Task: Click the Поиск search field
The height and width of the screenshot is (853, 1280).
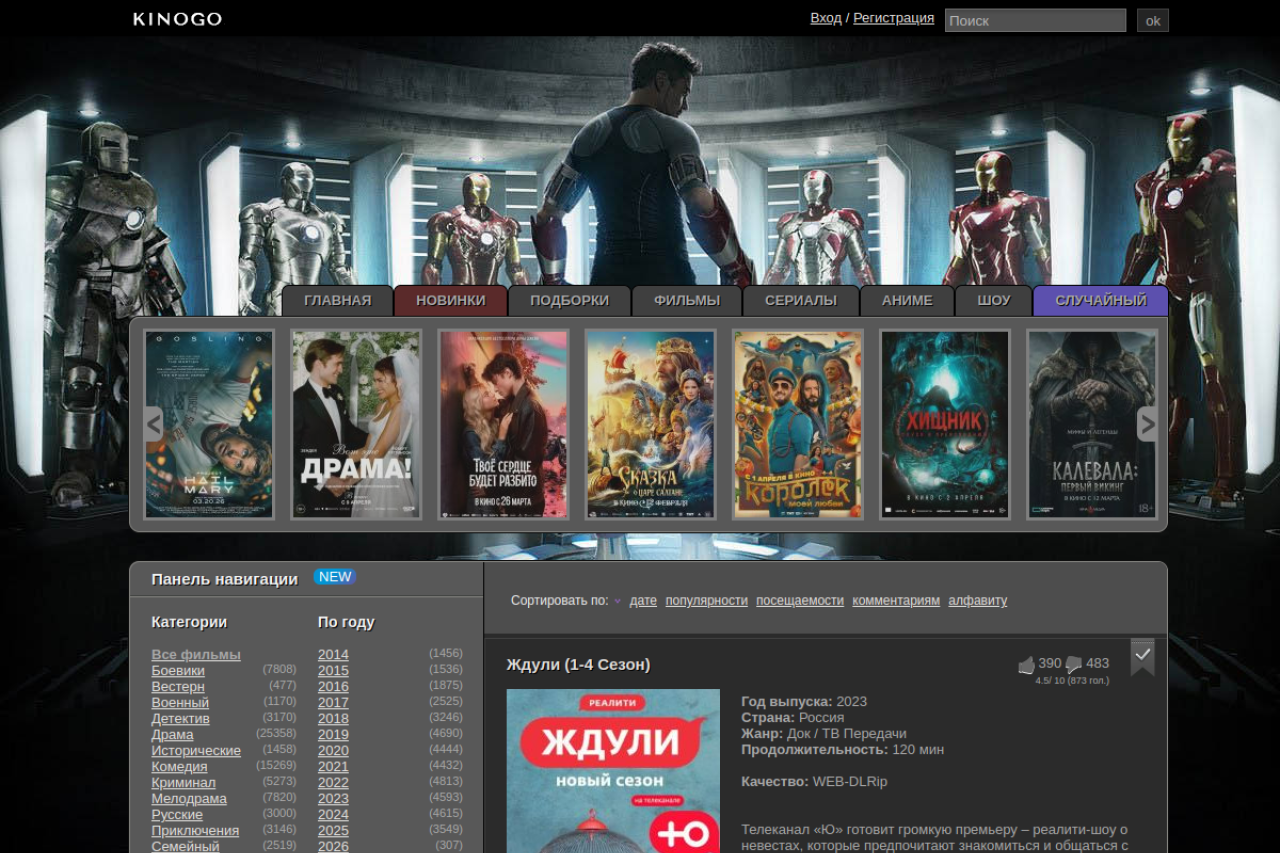Action: [x=1035, y=20]
